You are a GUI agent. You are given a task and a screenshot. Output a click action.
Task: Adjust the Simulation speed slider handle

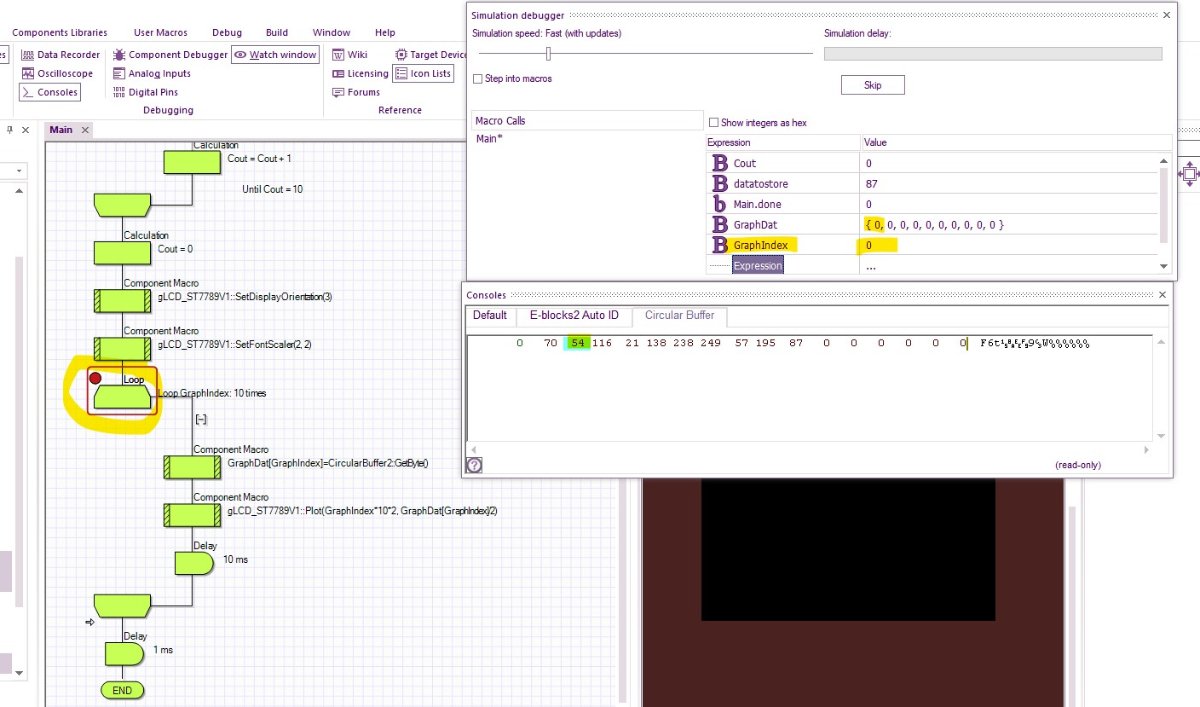(x=548, y=54)
